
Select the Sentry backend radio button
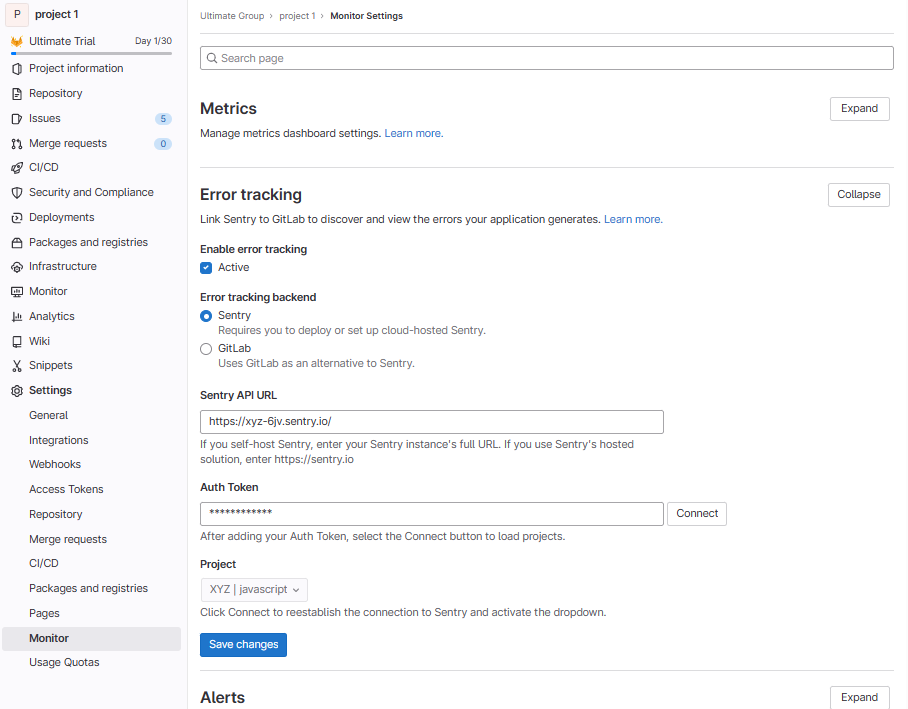206,316
